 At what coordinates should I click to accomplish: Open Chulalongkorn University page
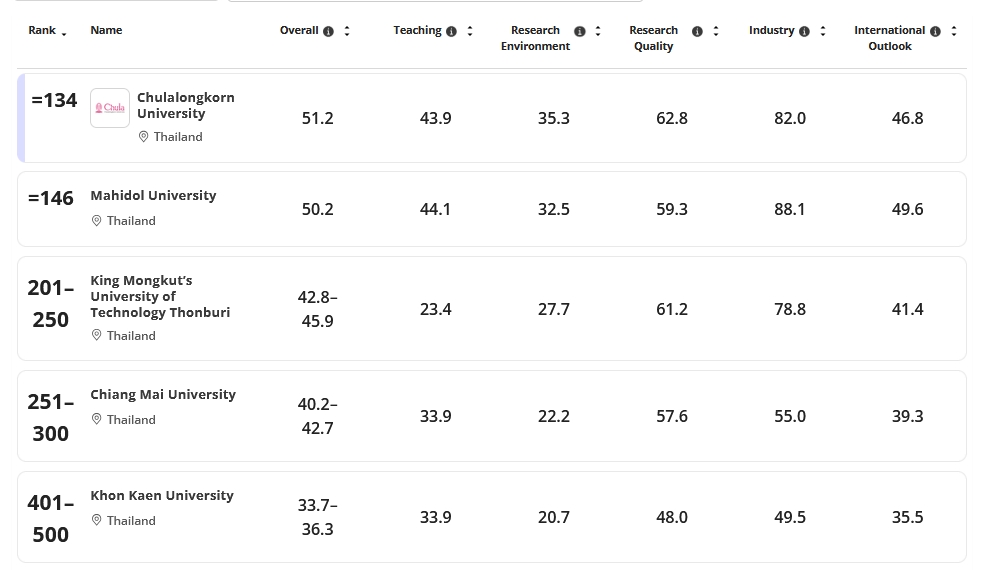(185, 105)
